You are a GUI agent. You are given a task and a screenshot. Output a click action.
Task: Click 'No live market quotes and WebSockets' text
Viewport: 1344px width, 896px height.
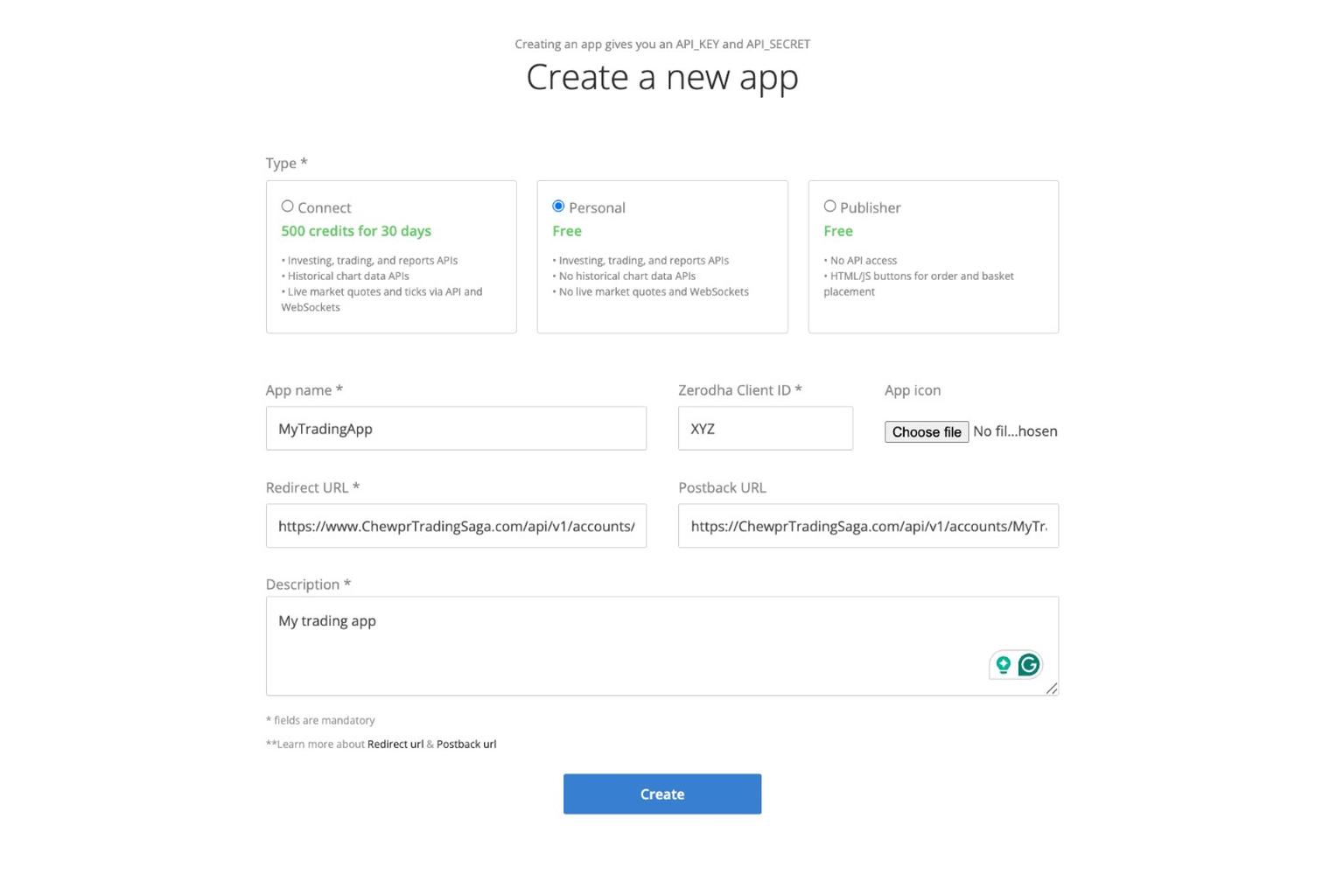tap(653, 291)
